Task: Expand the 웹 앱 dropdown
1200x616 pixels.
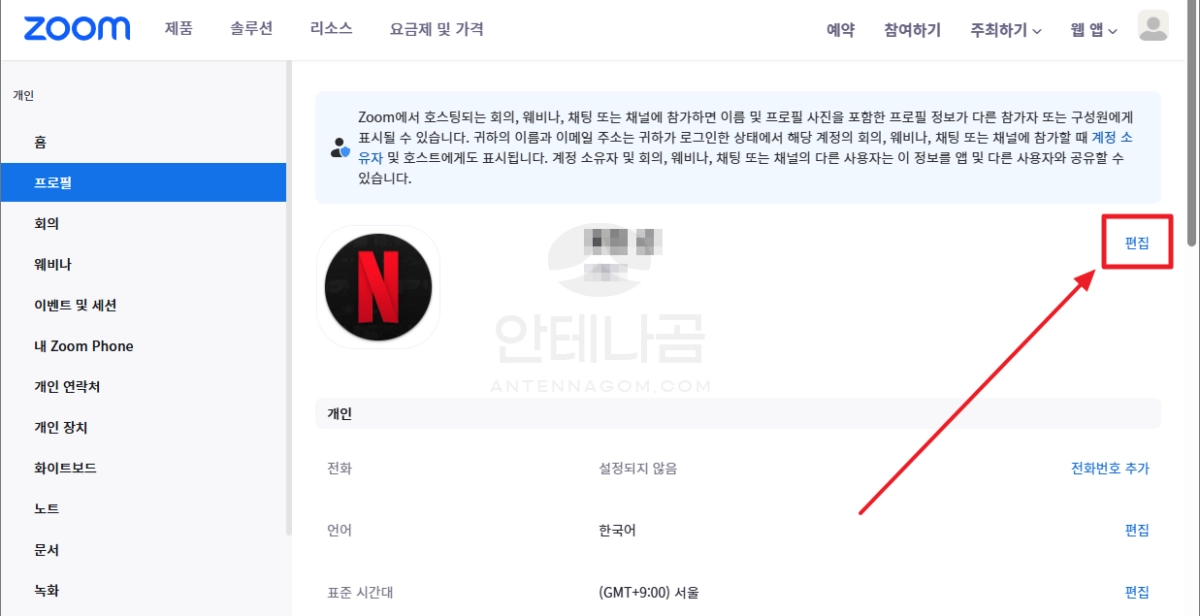Action: pyautogui.click(x=1093, y=30)
